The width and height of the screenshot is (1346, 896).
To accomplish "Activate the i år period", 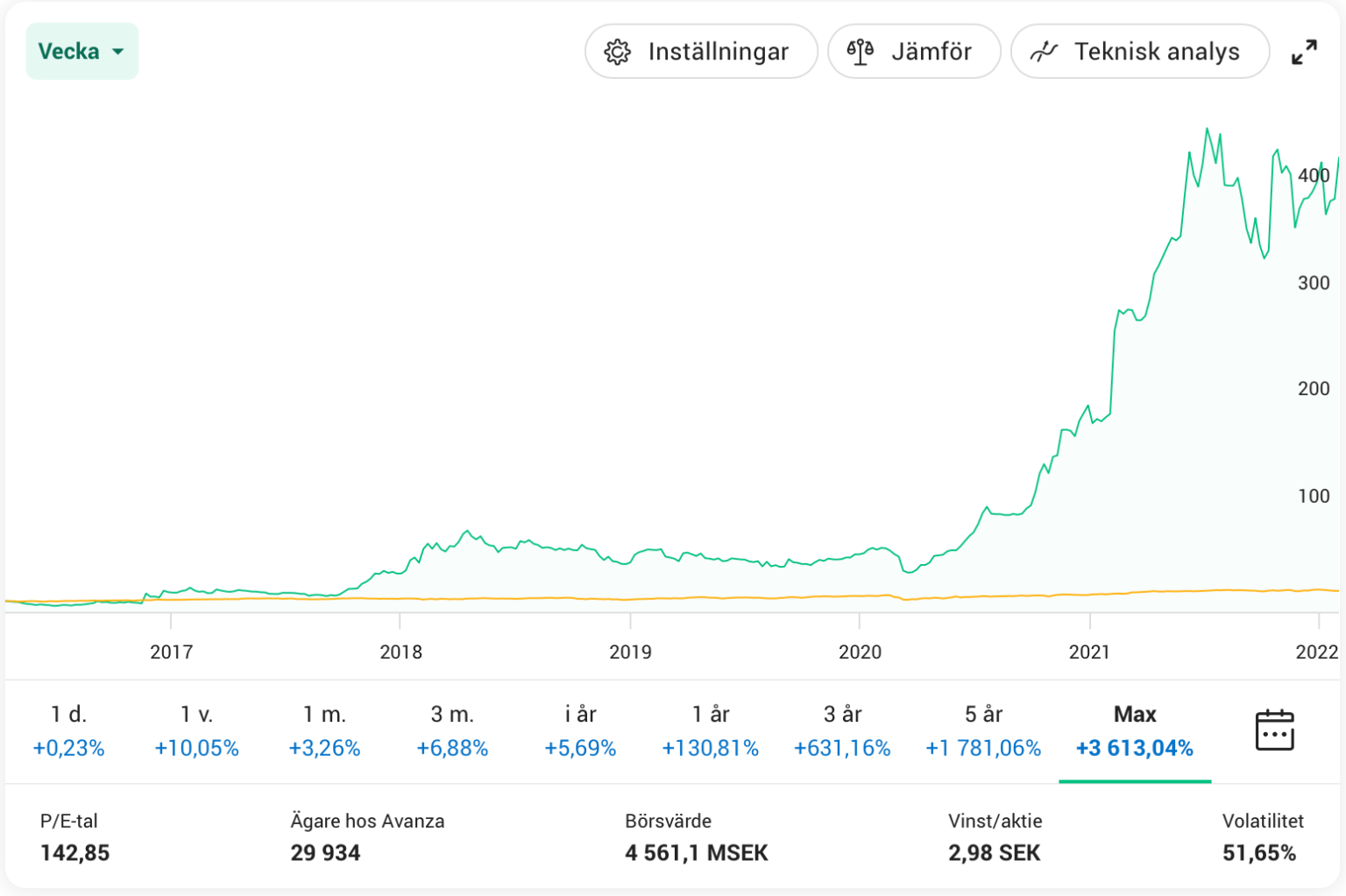I will click(x=580, y=730).
